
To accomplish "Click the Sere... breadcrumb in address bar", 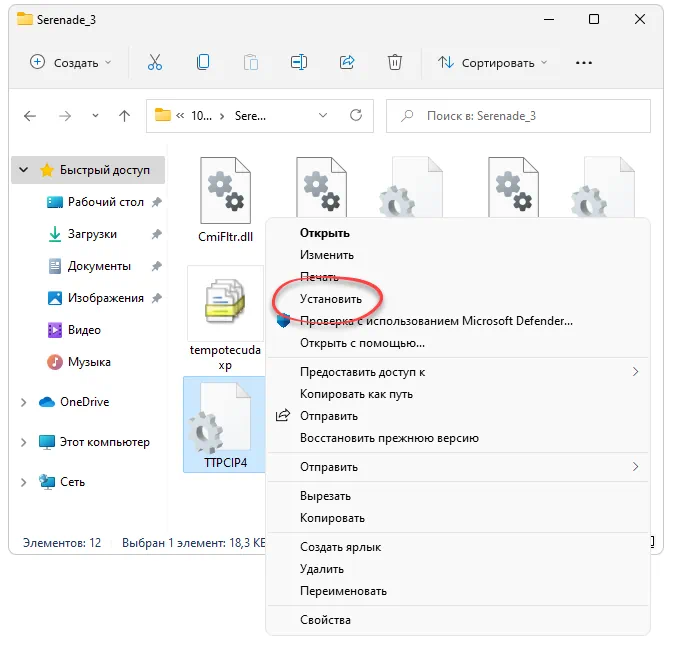I will click(250, 116).
